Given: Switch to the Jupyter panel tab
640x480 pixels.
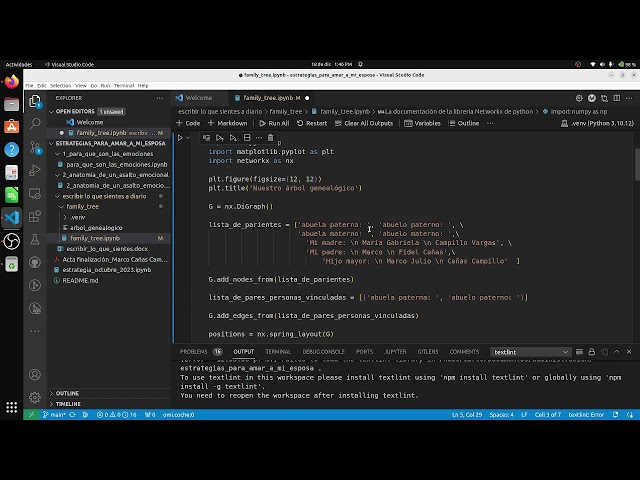Looking at the screenshot, I should click(395, 351).
